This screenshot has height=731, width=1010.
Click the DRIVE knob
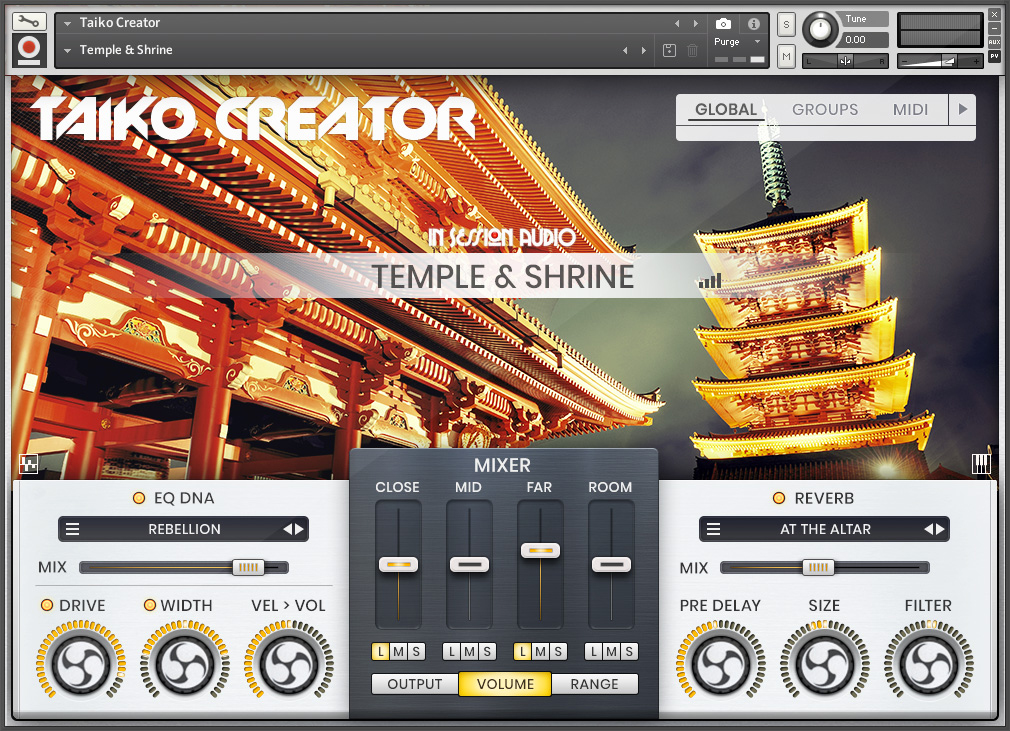pyautogui.click(x=81, y=665)
